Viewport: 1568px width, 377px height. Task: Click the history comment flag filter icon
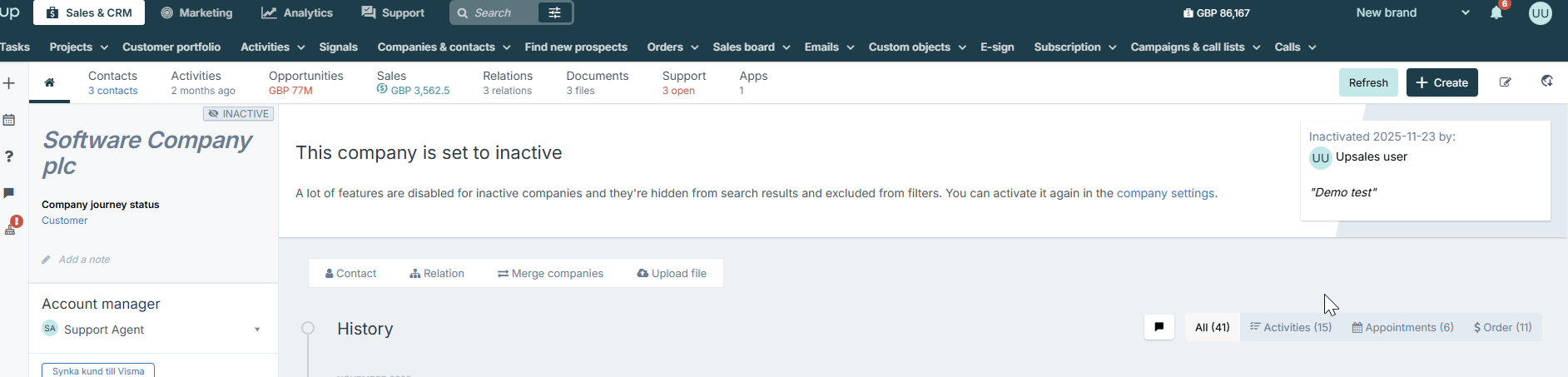click(1159, 327)
